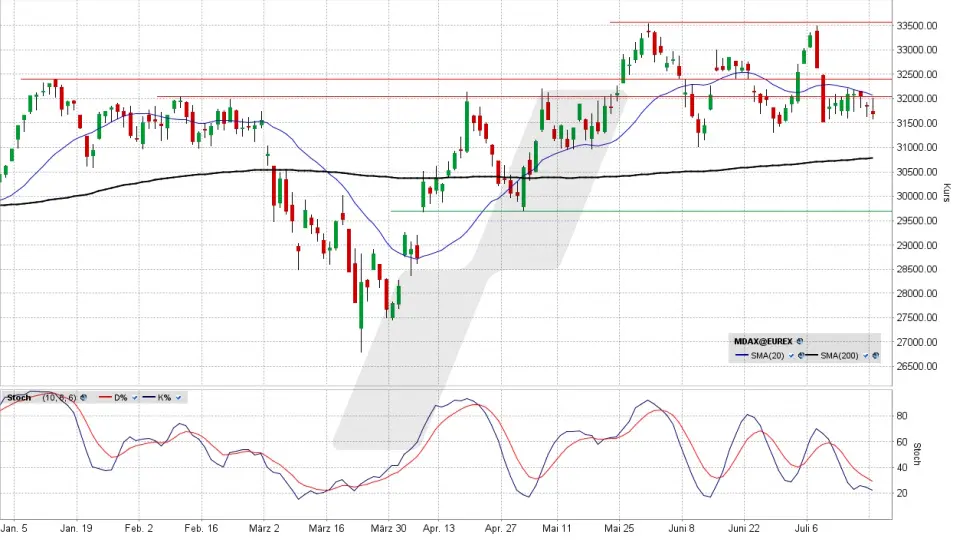Click the Juli 6 date label

[806, 528]
